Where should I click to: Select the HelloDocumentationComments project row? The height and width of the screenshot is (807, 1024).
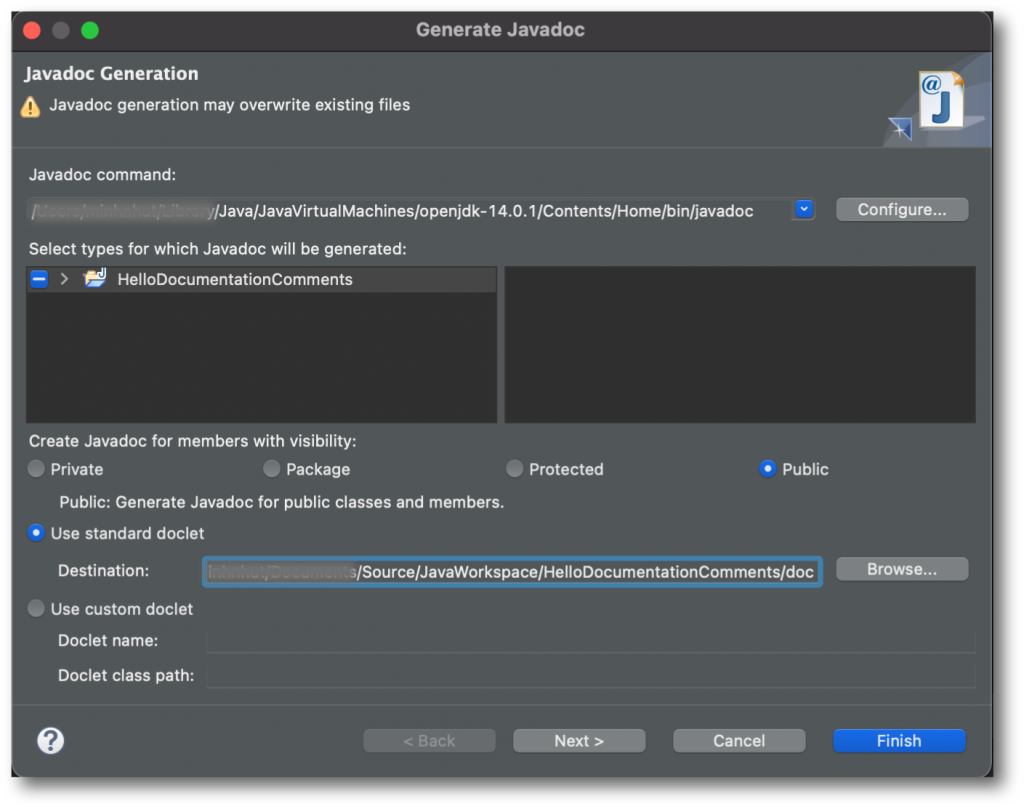click(x=261, y=279)
